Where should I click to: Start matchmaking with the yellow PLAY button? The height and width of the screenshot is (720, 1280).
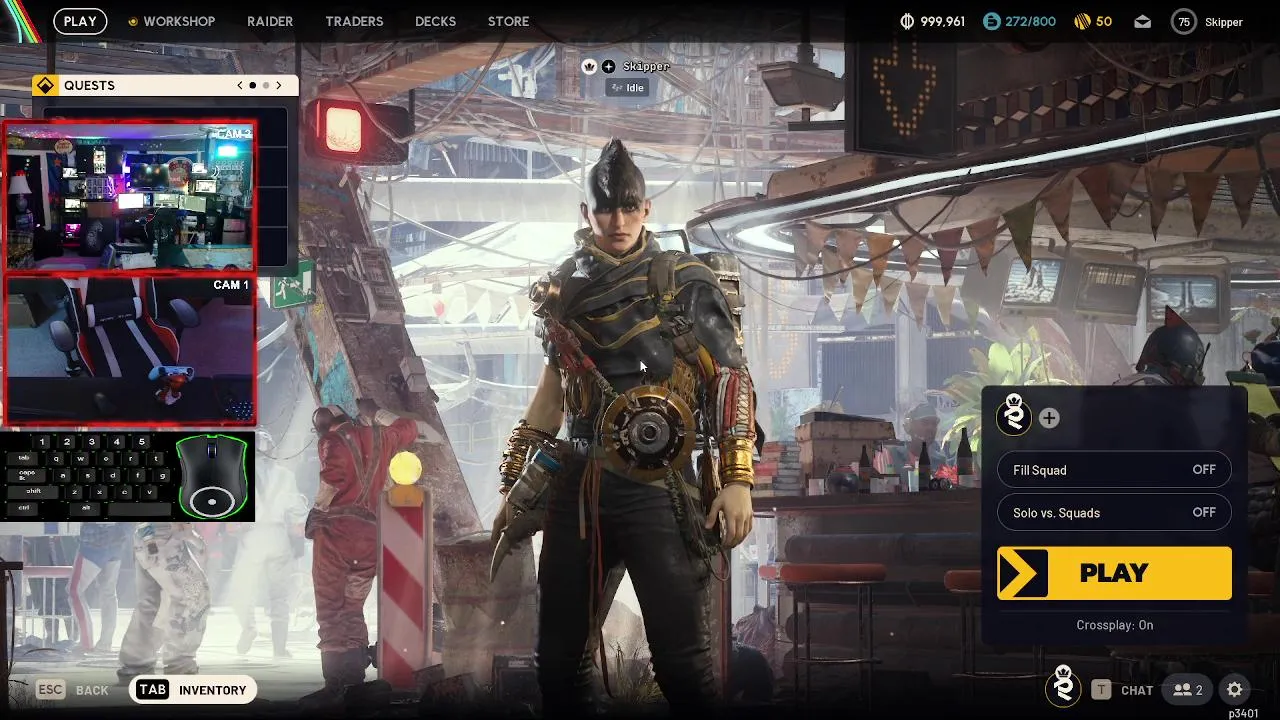click(x=1114, y=573)
